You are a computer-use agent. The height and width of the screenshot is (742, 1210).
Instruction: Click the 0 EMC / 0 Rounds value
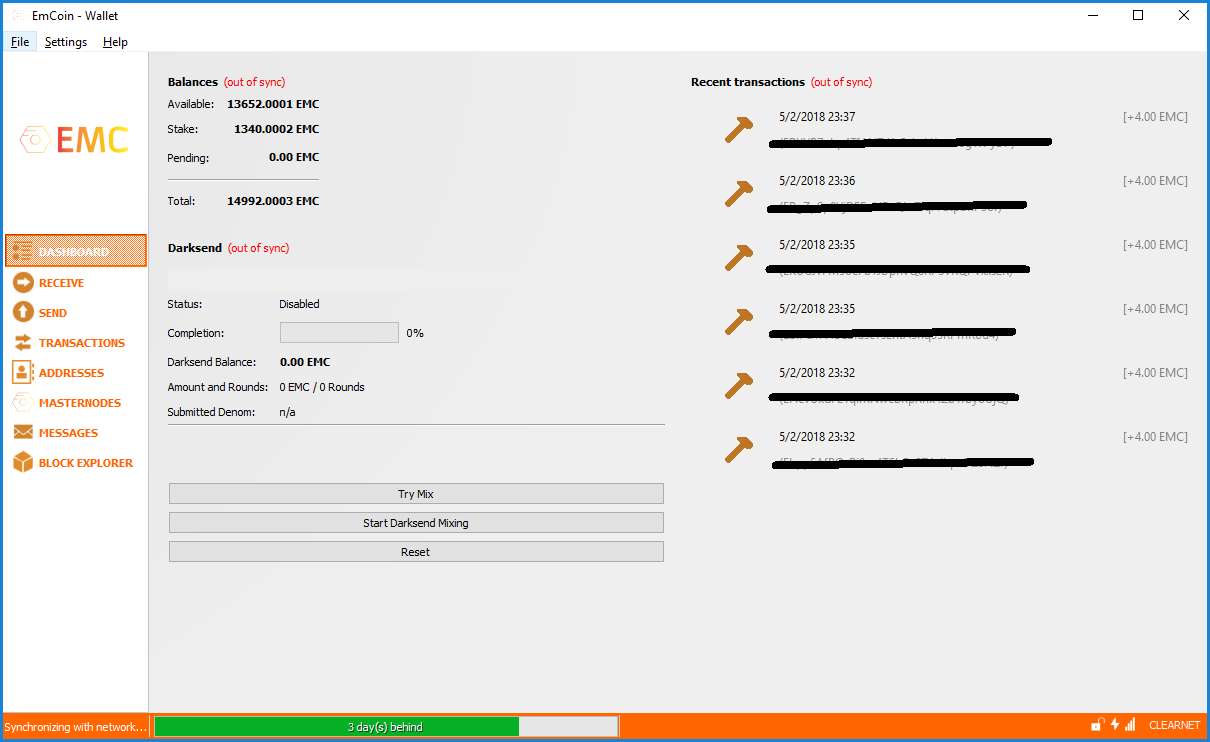(322, 387)
